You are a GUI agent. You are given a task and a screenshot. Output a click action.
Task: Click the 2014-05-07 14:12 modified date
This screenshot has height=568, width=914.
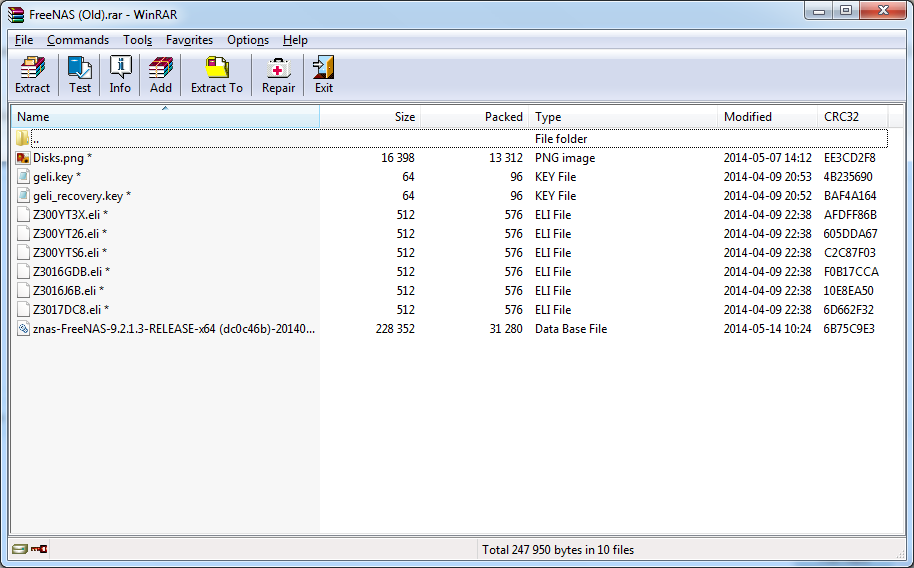coord(767,158)
